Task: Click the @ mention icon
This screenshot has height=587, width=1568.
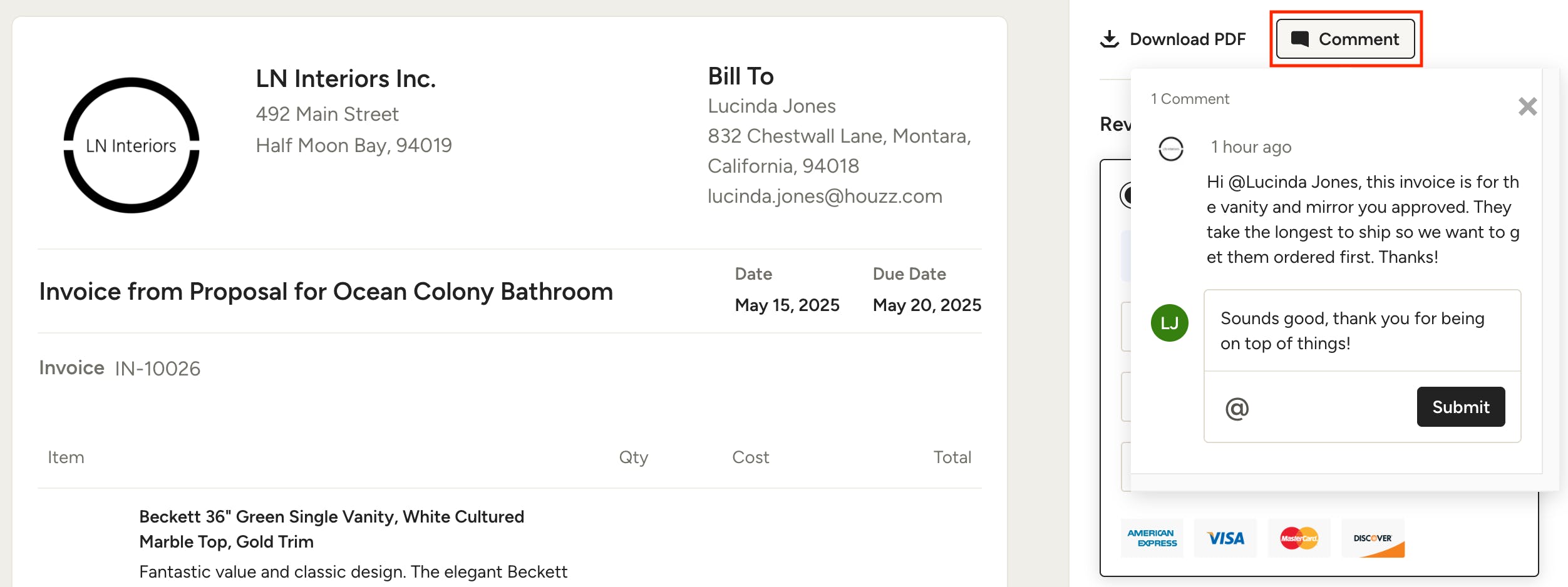Action: (1237, 408)
